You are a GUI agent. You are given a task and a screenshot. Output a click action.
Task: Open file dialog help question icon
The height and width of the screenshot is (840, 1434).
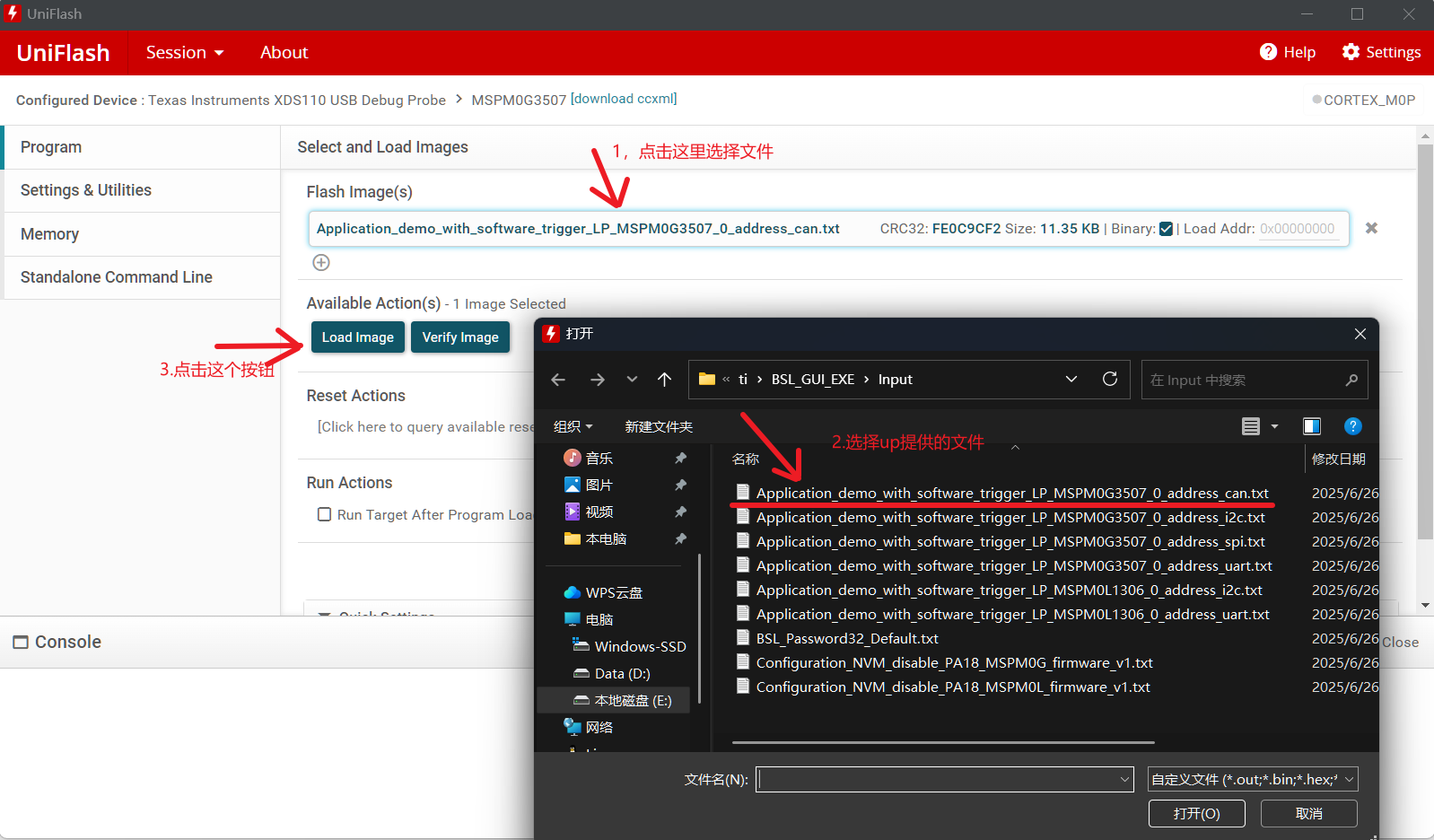tap(1353, 426)
